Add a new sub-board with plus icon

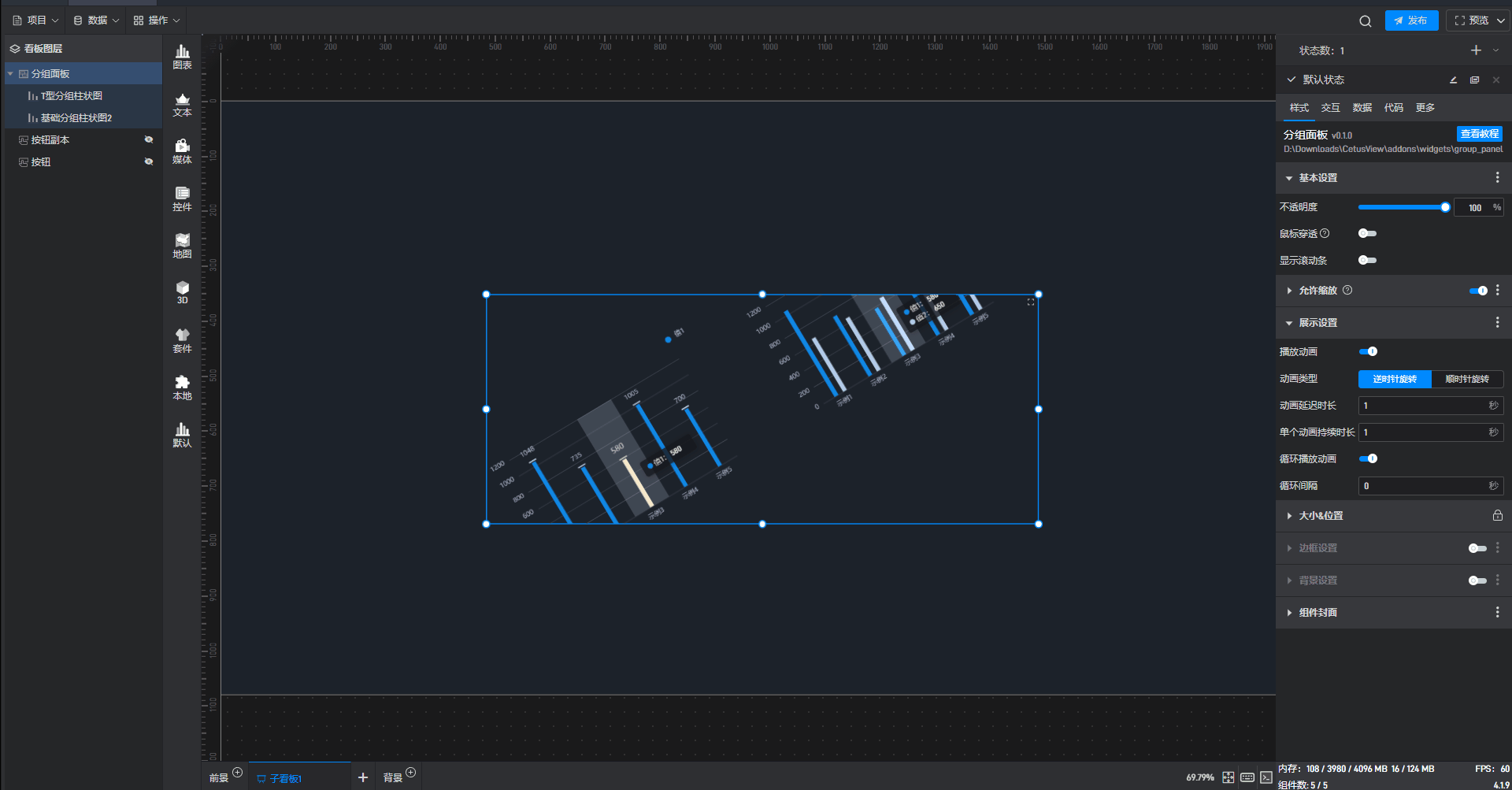point(363,777)
